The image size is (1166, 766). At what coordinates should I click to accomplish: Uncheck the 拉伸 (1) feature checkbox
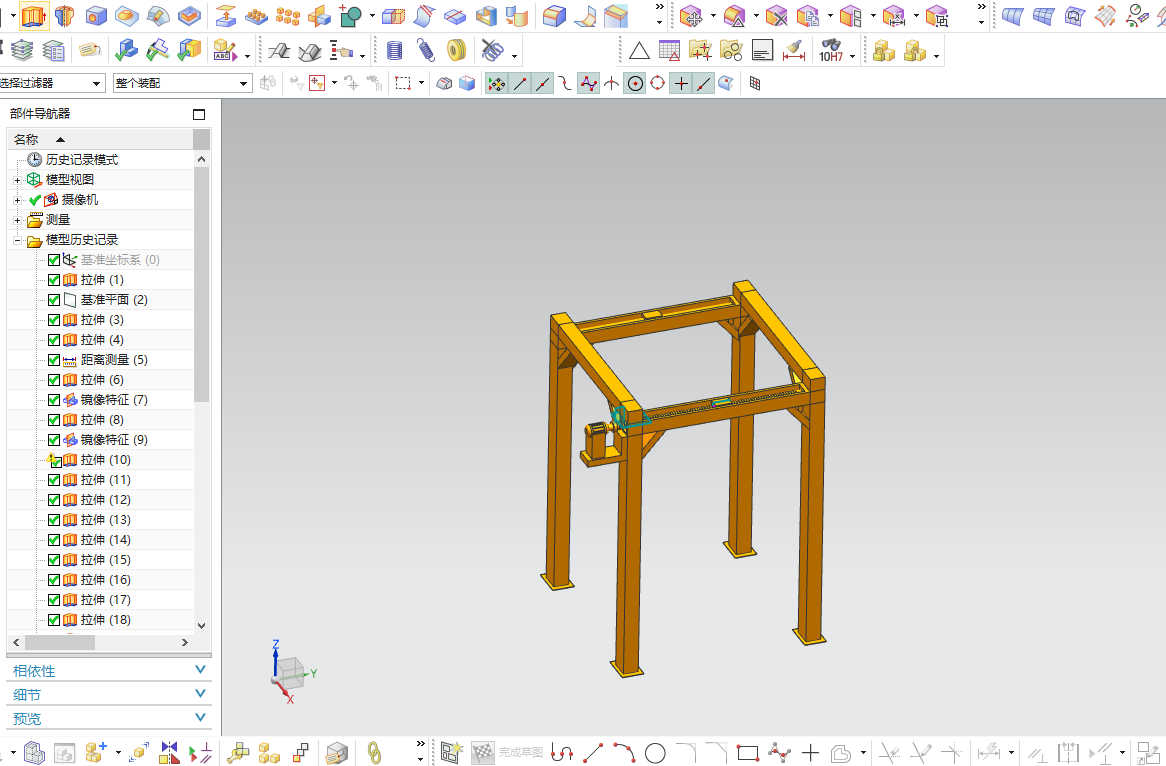[54, 280]
